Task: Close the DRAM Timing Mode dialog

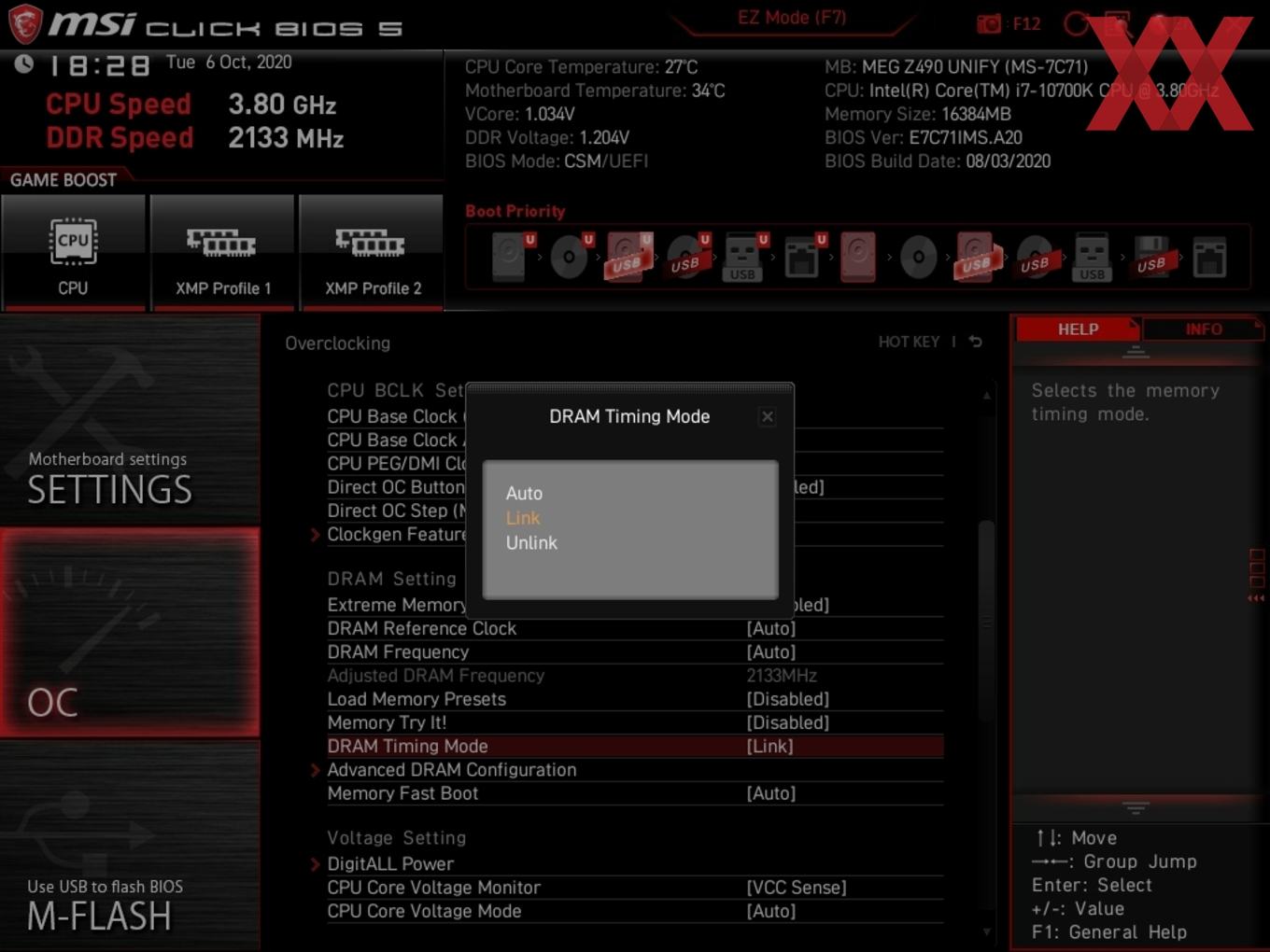Action: (767, 416)
